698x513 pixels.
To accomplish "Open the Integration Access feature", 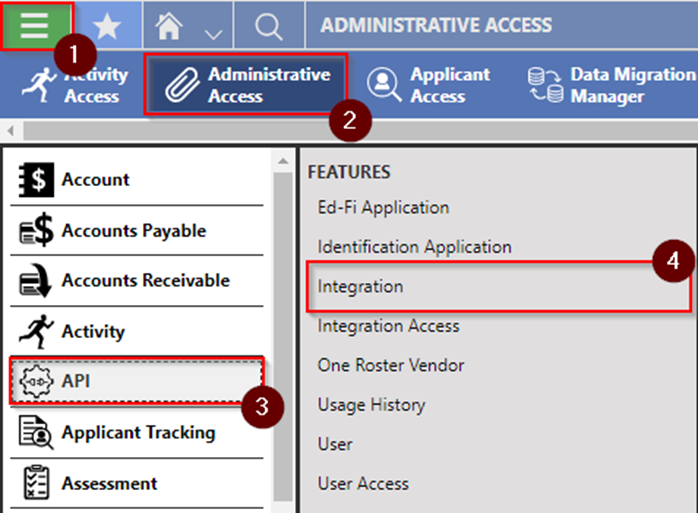I will [388, 326].
